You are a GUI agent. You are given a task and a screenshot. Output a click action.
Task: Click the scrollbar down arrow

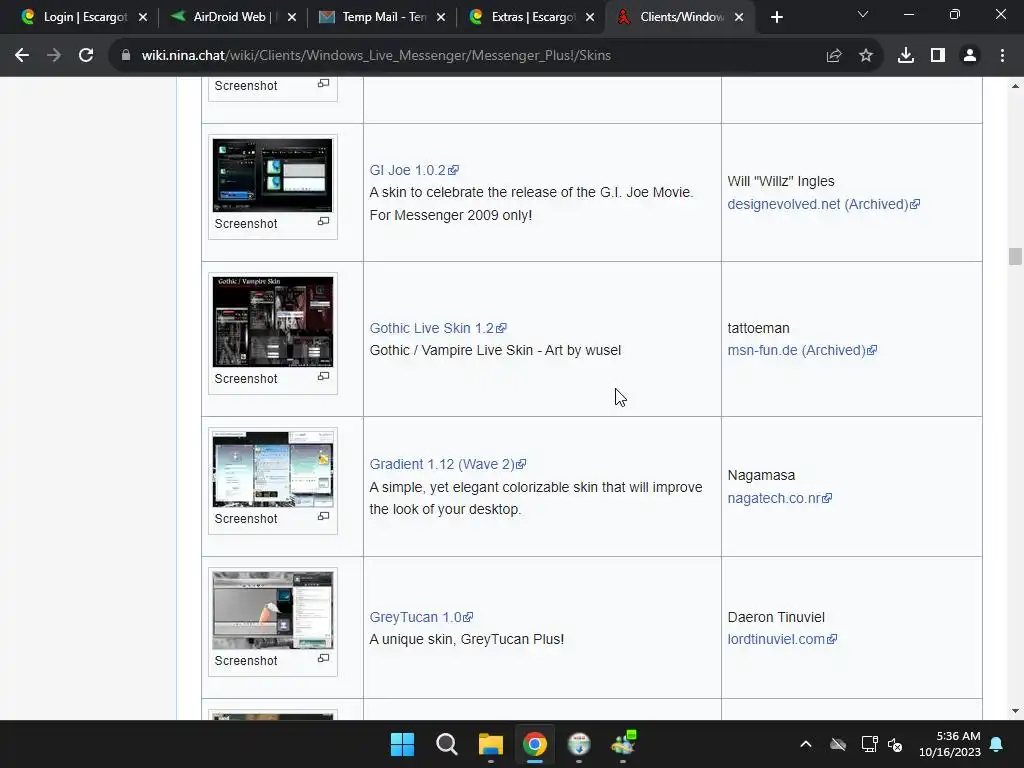point(1015,711)
